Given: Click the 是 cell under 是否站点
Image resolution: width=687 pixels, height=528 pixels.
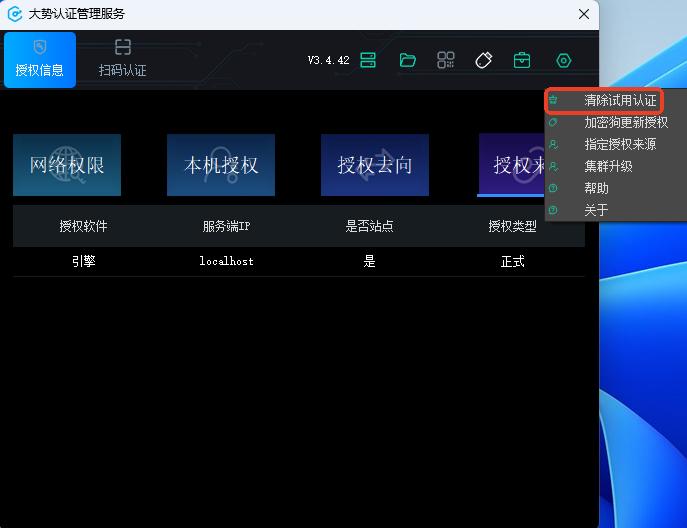Looking at the screenshot, I should point(369,261).
